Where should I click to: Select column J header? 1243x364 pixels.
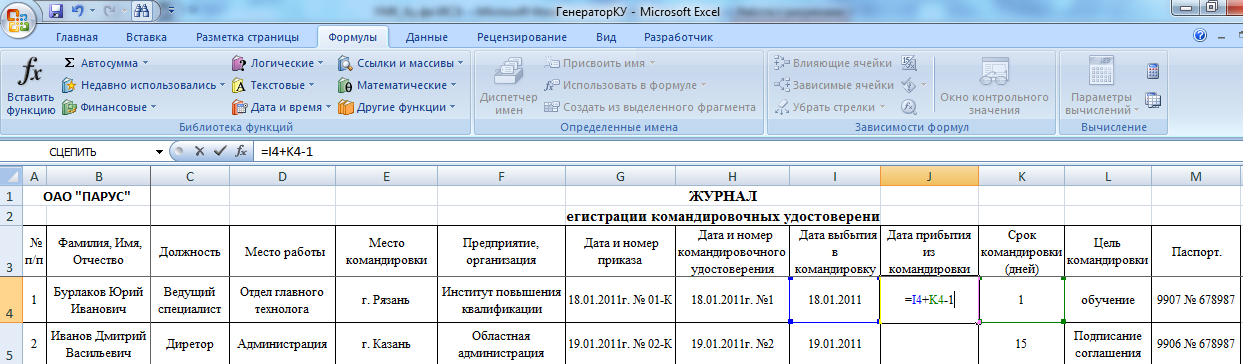coord(929,177)
